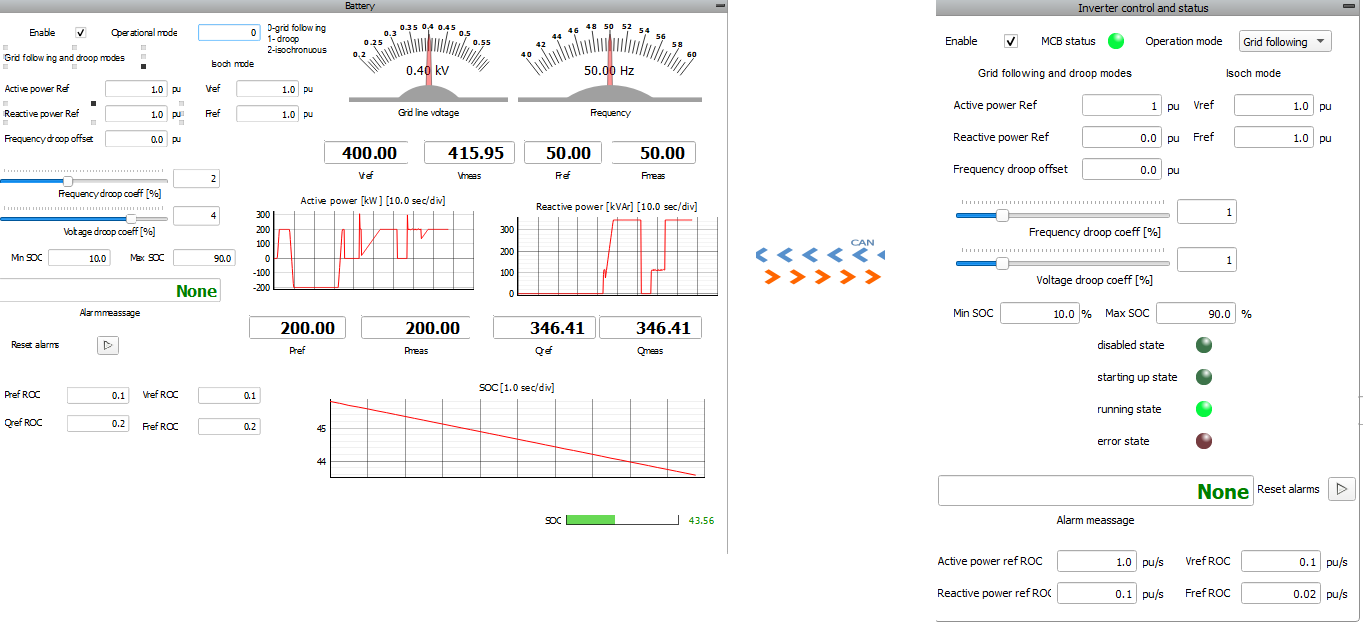The height and width of the screenshot is (623, 1365).
Task: Click the Battery Operational mode input field
Action: (x=229, y=33)
